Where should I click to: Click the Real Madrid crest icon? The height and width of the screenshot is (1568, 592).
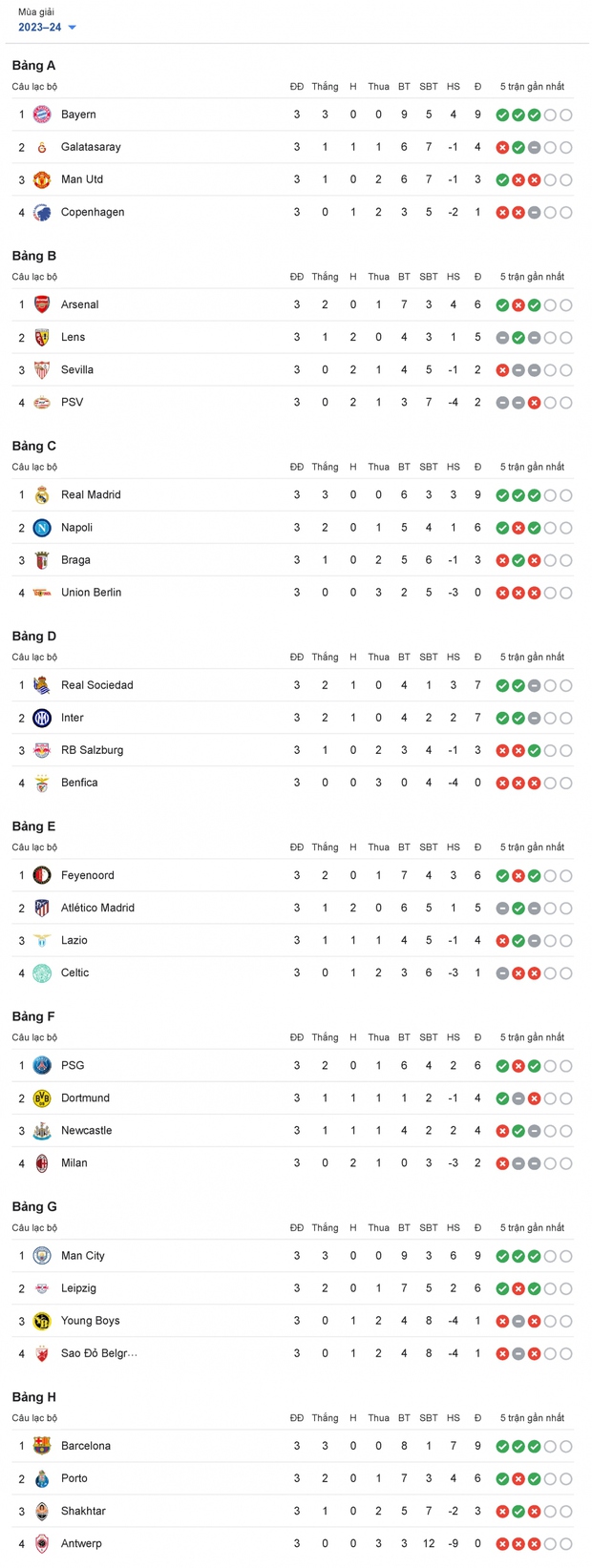(42, 495)
